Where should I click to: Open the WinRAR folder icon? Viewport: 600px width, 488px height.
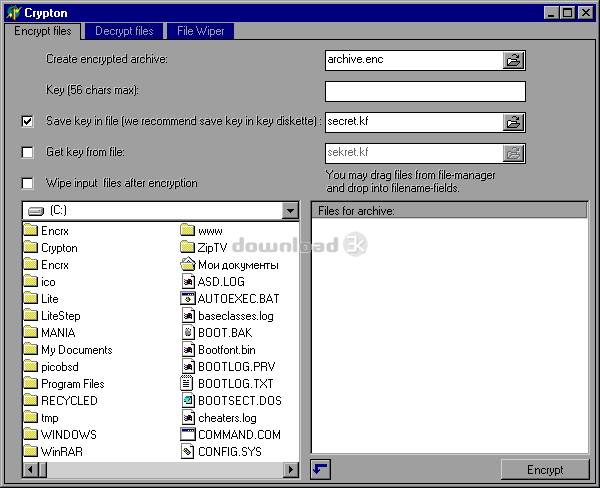click(31, 452)
